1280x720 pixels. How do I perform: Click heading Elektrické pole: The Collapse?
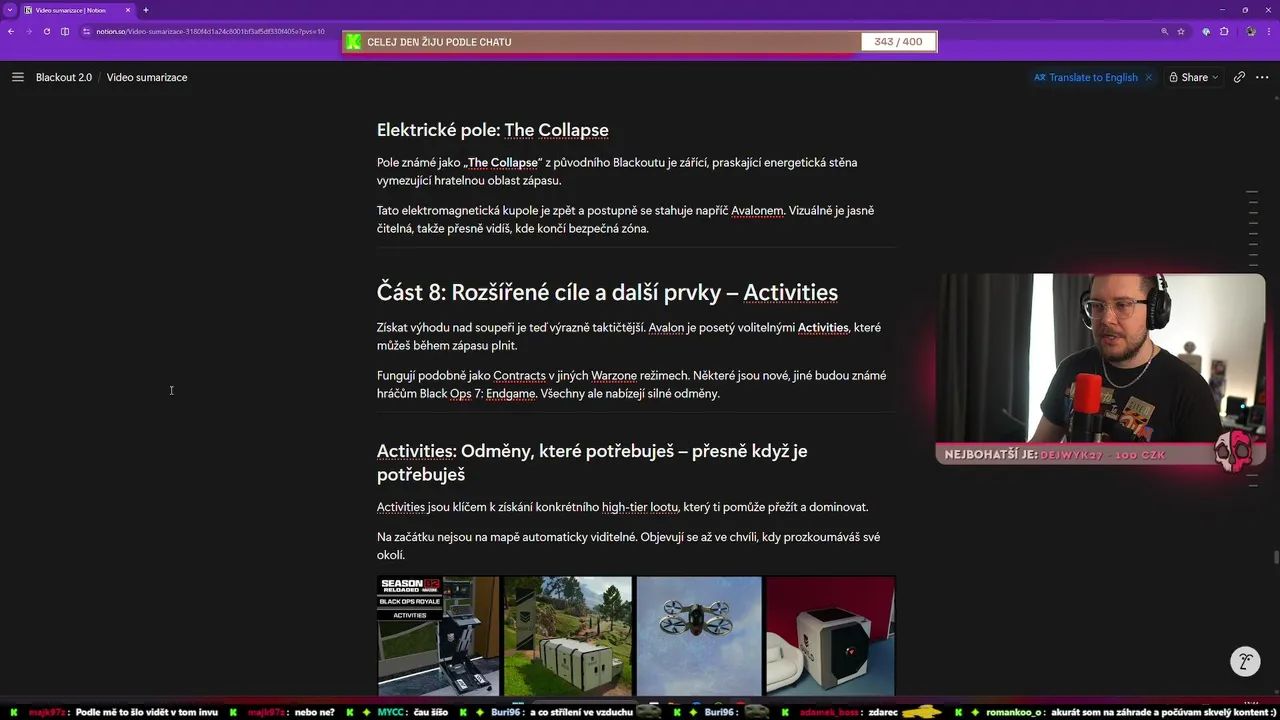(x=492, y=130)
